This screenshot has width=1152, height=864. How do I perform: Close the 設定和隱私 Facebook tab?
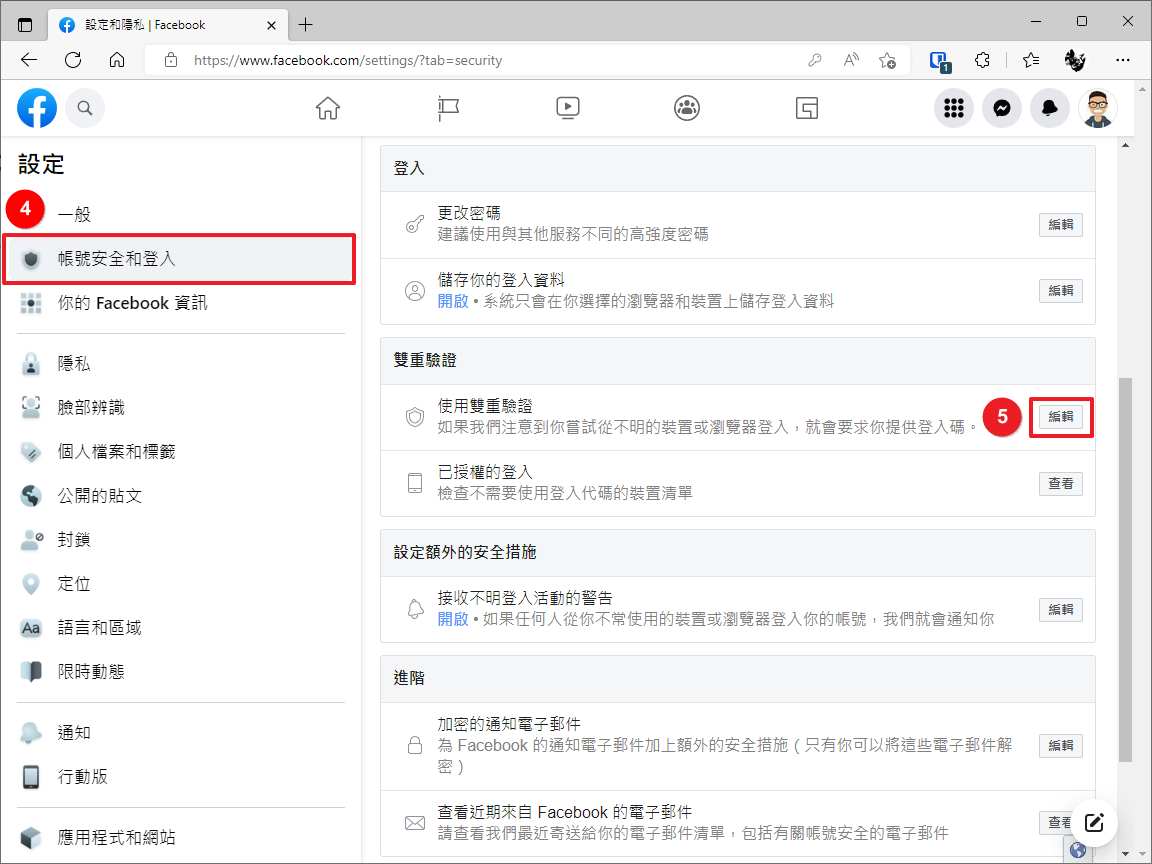271,25
